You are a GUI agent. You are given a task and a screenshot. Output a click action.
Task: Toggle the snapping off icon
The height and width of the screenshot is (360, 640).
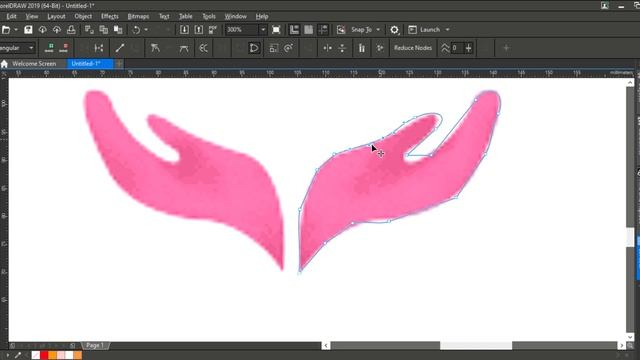click(x=341, y=30)
